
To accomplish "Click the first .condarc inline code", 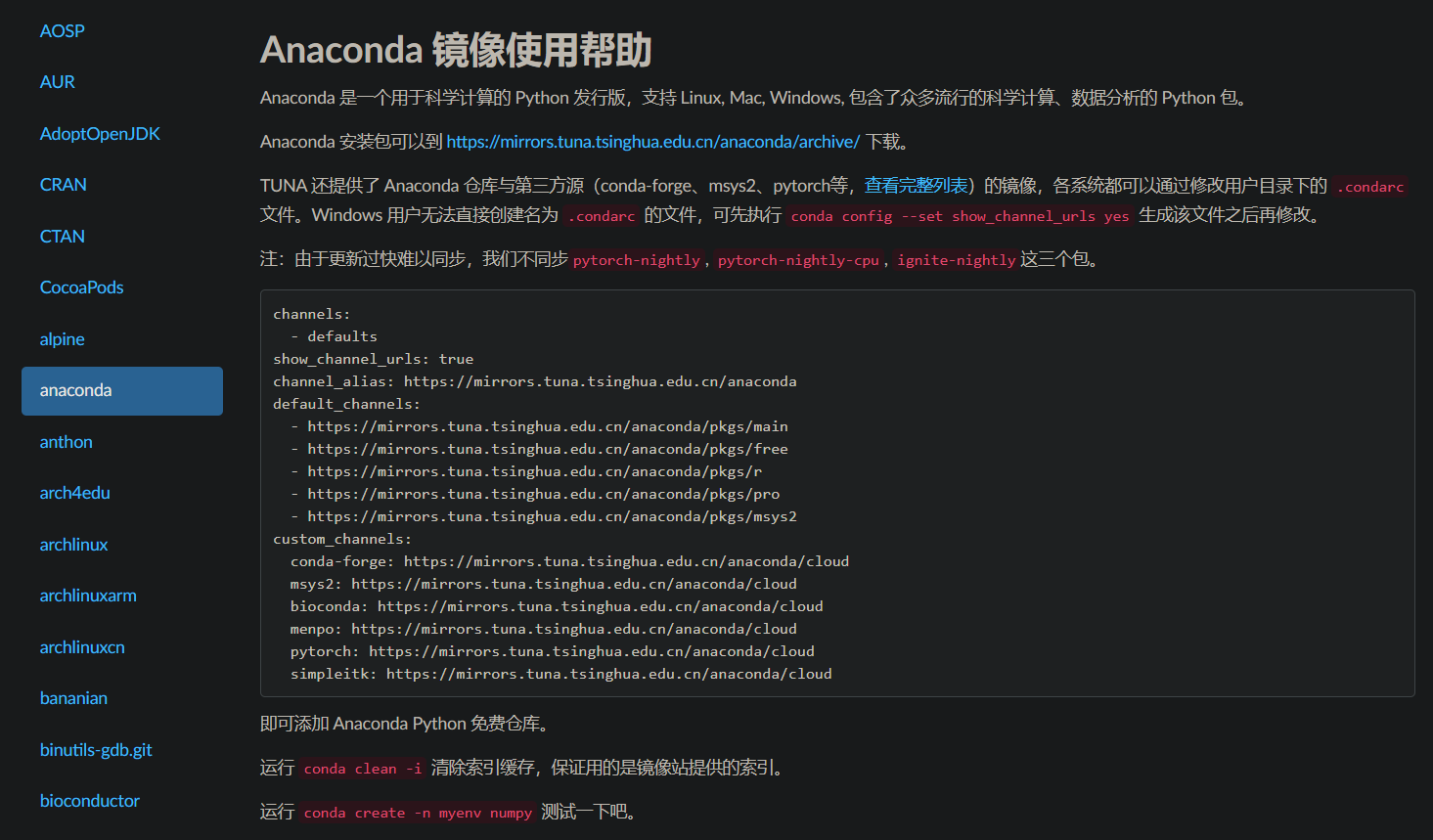I will tap(1371, 187).
